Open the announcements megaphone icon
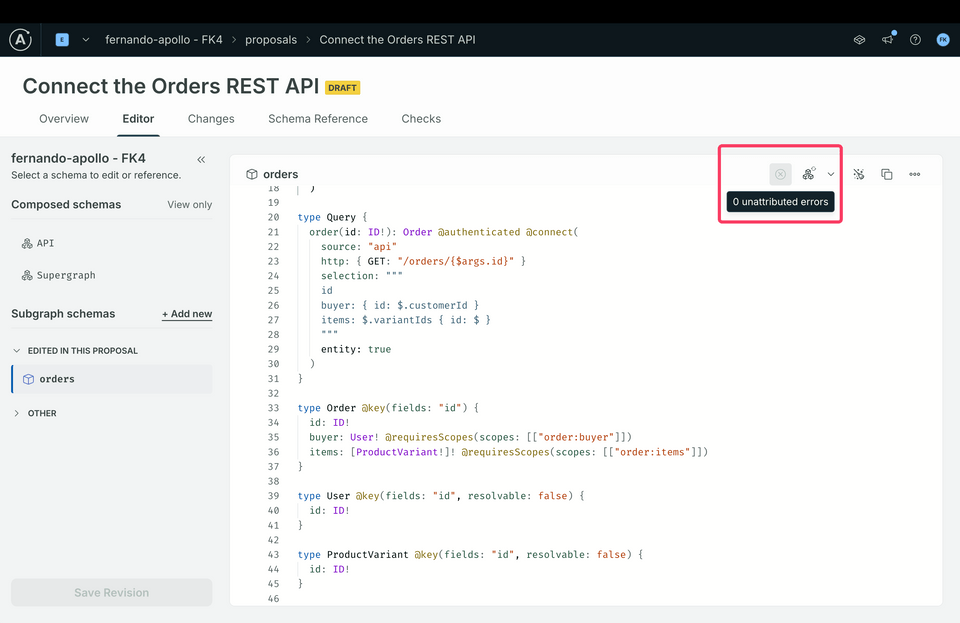 (x=888, y=39)
